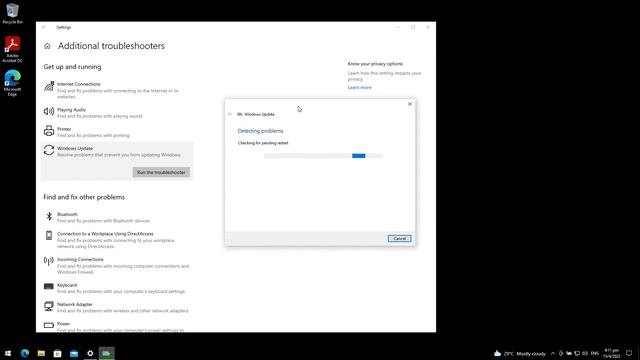Switch to Settings gear taskbar icon
The image size is (640, 360).
[90, 353]
